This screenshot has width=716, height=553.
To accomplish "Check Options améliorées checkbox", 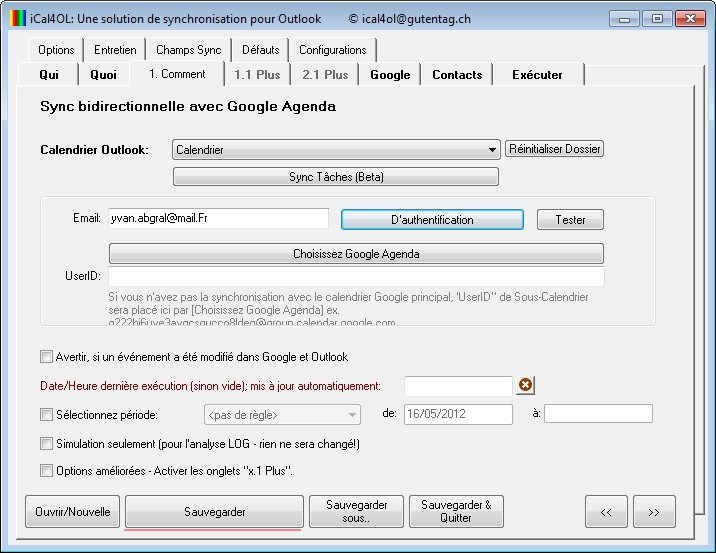I will [46, 470].
